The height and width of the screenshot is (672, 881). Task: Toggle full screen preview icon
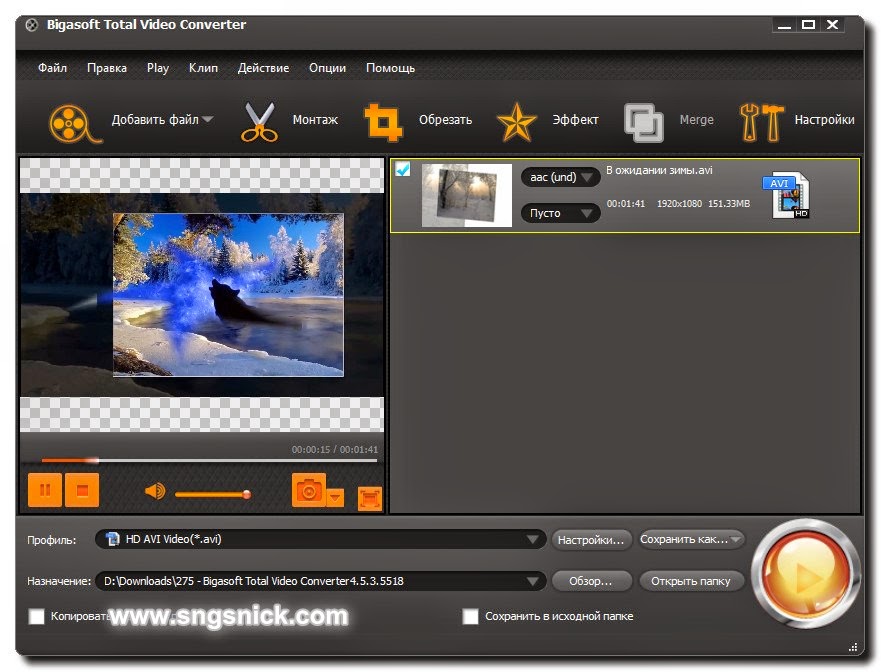click(x=370, y=498)
